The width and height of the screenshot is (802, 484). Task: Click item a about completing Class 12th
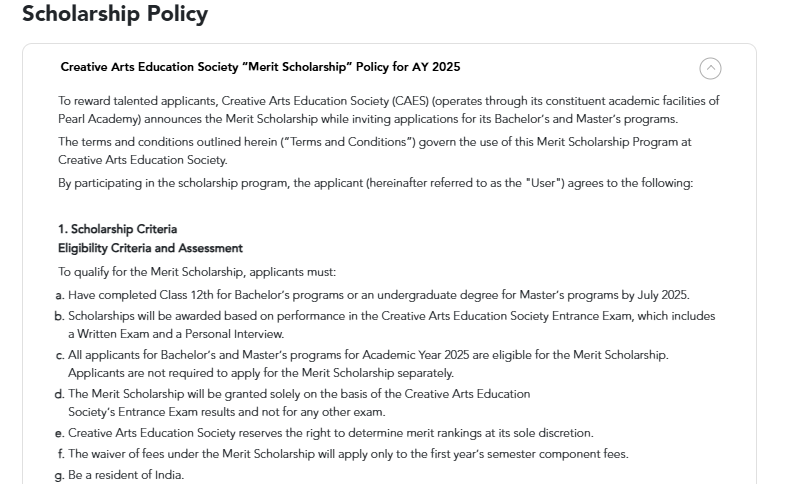pos(378,295)
